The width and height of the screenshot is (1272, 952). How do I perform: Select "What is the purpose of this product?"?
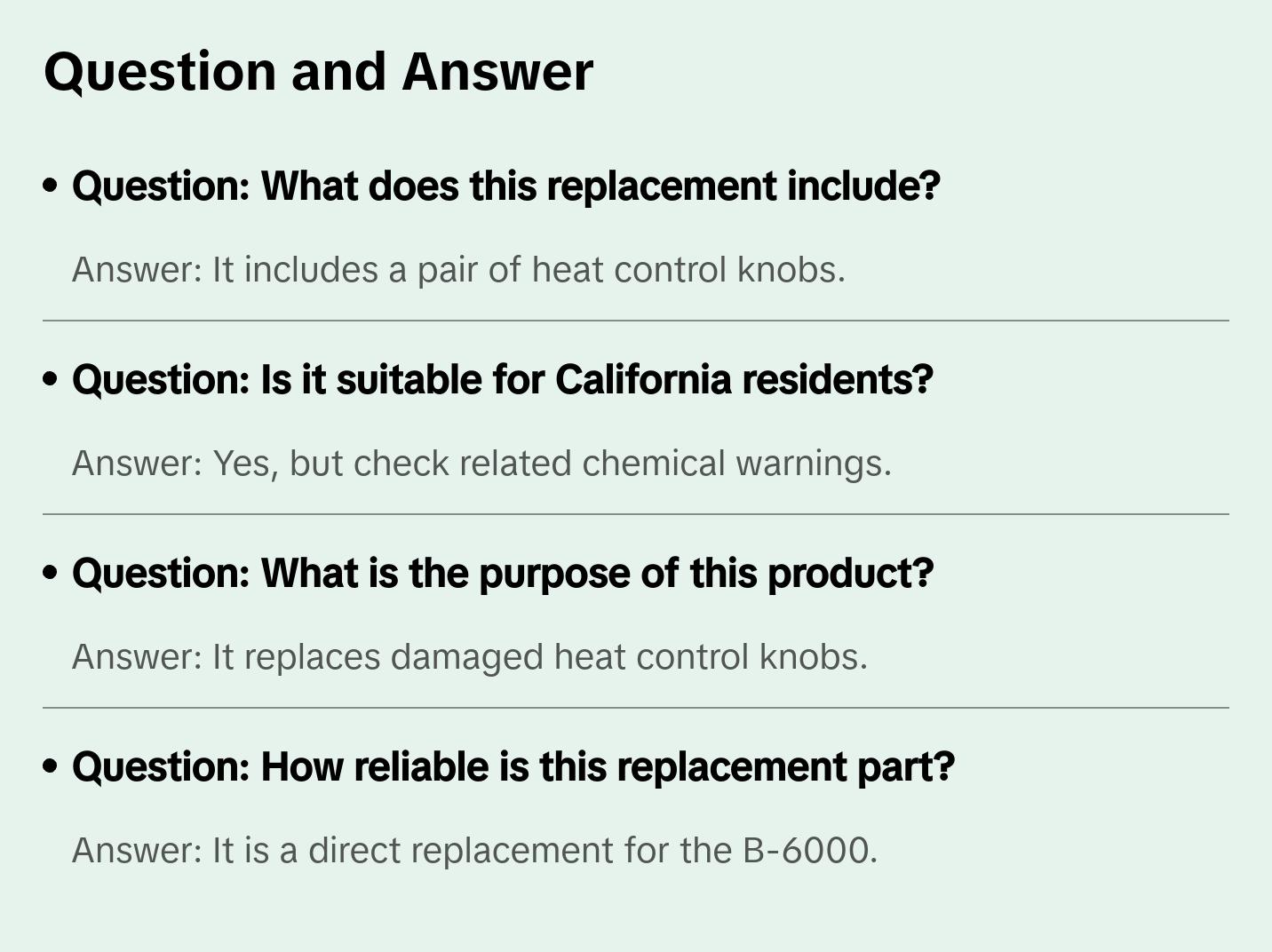[x=503, y=574]
